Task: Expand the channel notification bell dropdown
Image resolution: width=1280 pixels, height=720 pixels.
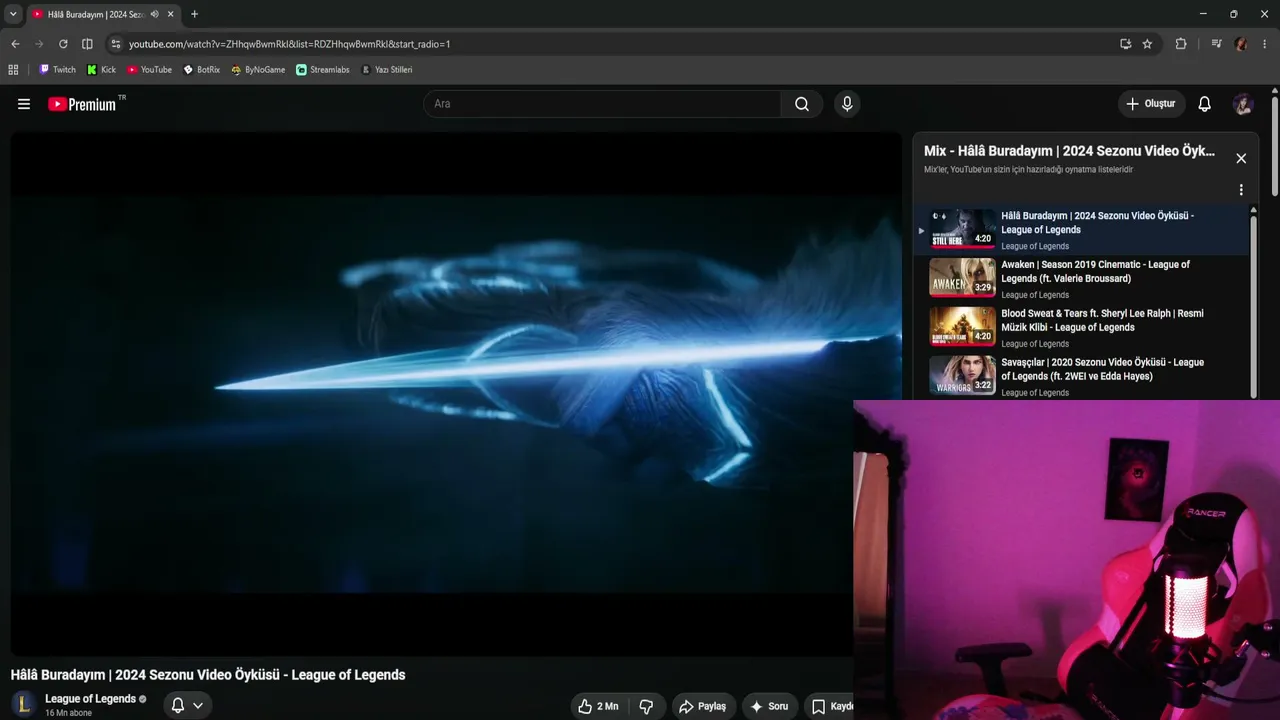Action: [187, 705]
